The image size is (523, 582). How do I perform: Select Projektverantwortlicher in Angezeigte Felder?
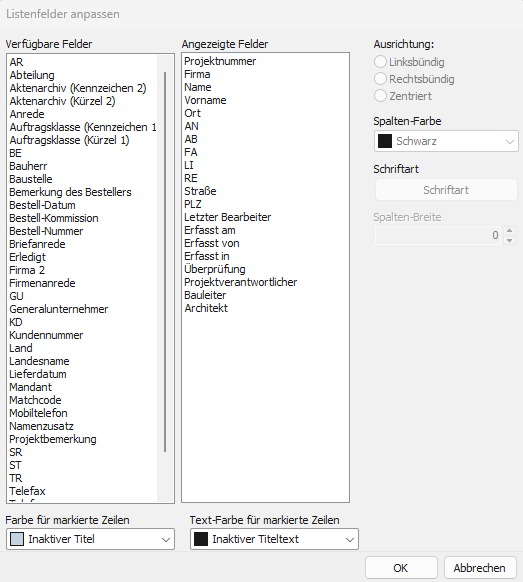point(241,282)
